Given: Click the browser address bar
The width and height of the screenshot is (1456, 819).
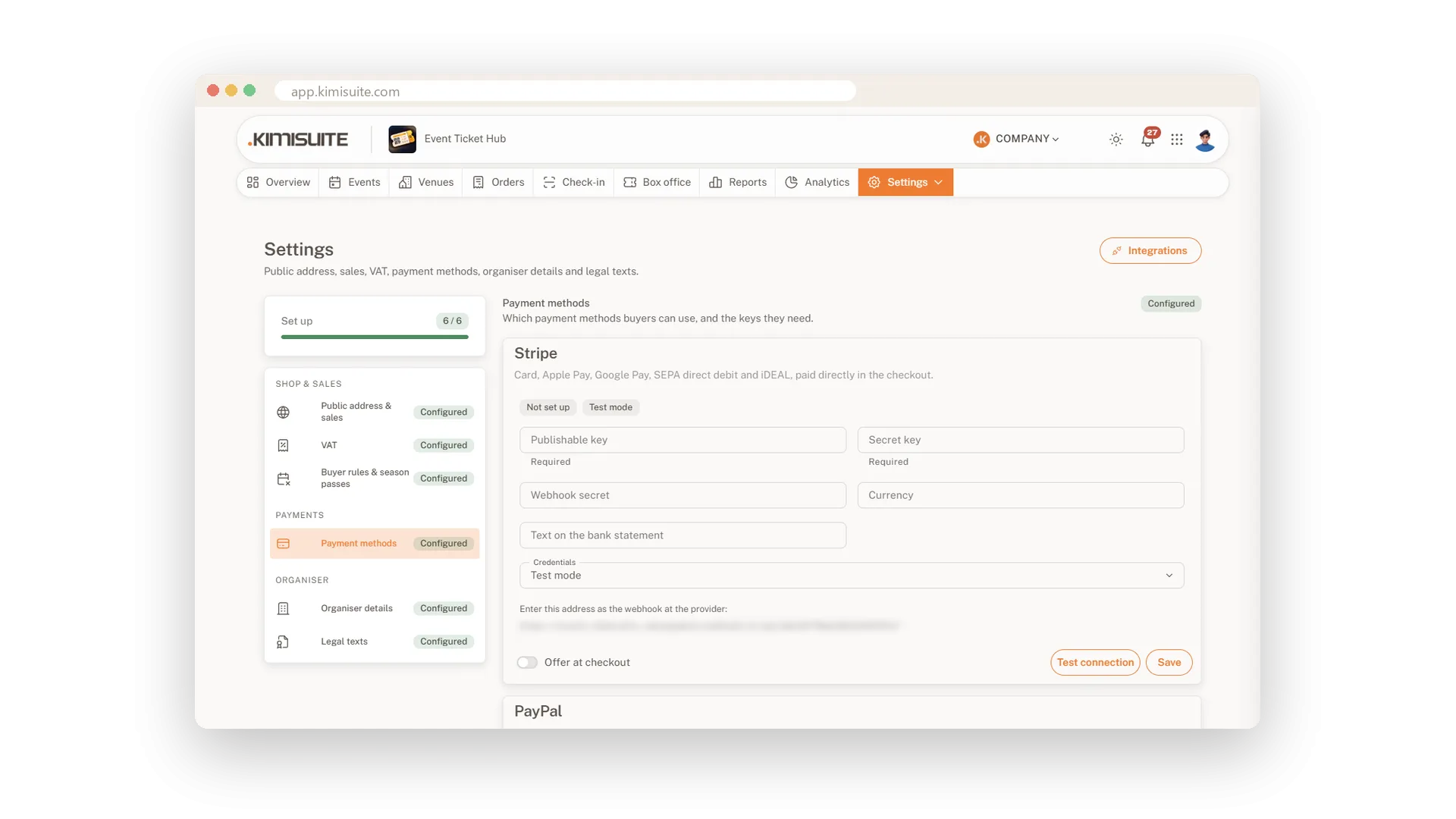Looking at the screenshot, I should click(x=565, y=91).
